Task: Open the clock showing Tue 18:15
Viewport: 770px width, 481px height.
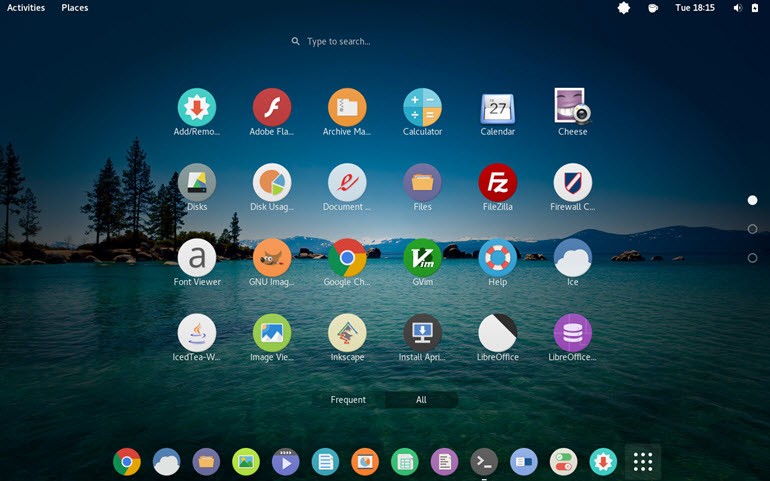Action: pyautogui.click(x=695, y=7)
